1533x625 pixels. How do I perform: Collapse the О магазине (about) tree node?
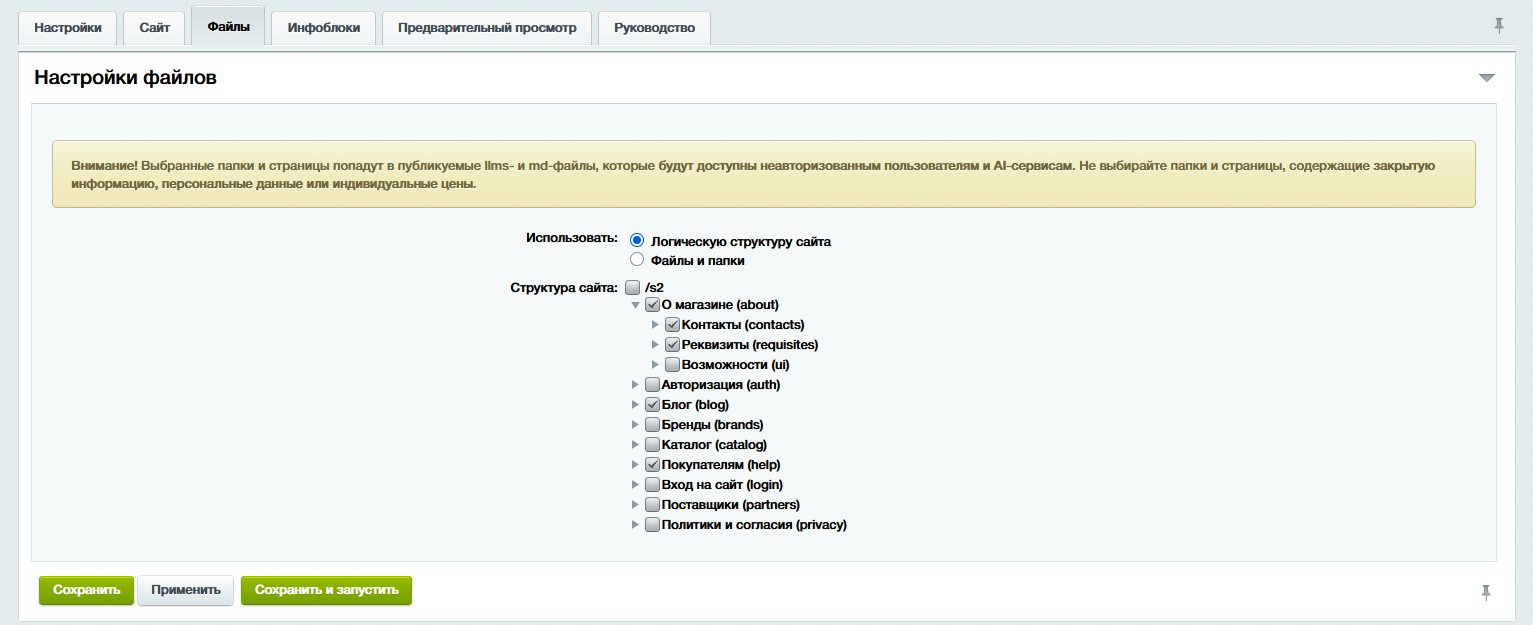[635, 305]
